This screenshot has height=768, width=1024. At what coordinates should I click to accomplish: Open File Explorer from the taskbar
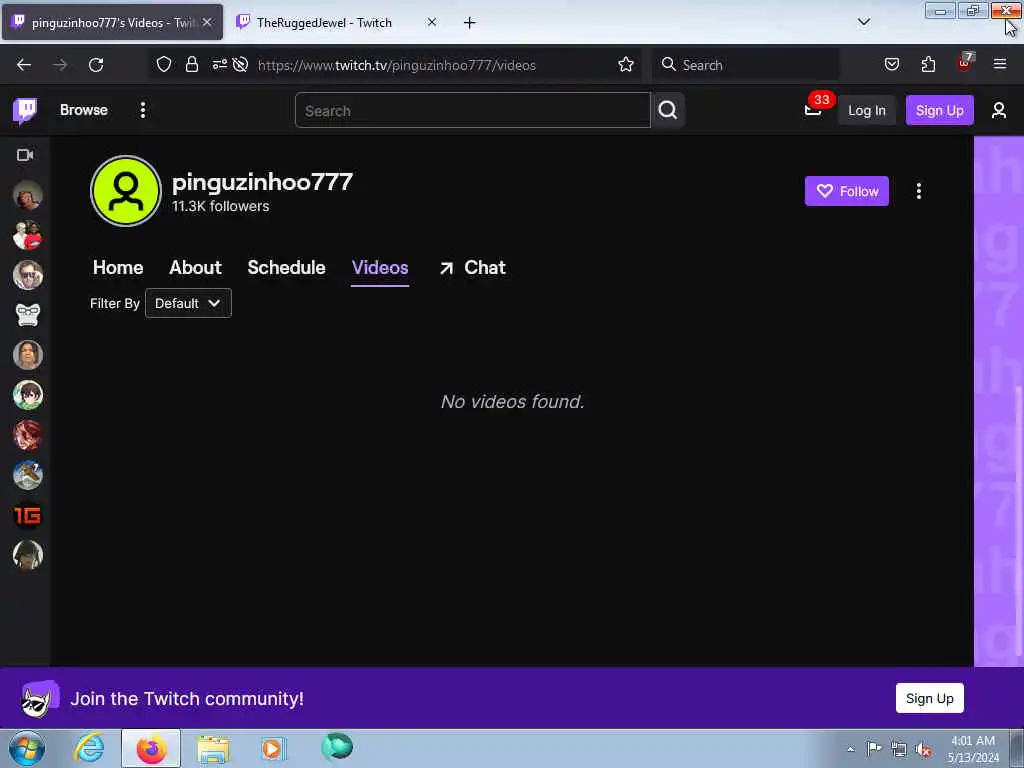click(213, 748)
